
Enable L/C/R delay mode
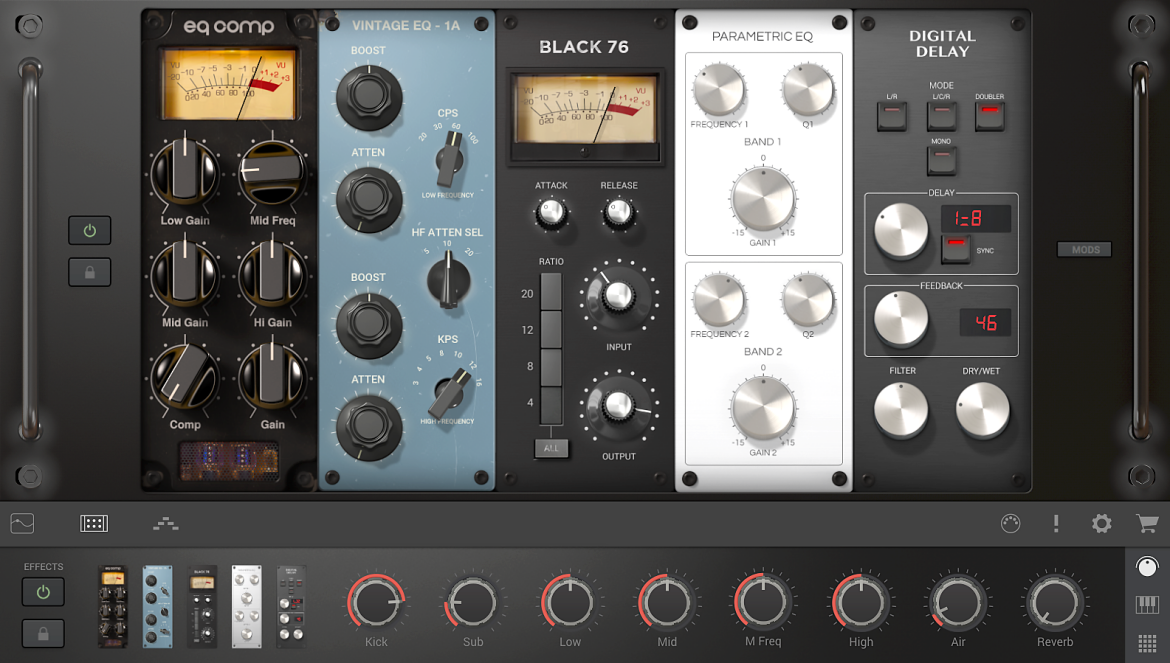tap(941, 117)
